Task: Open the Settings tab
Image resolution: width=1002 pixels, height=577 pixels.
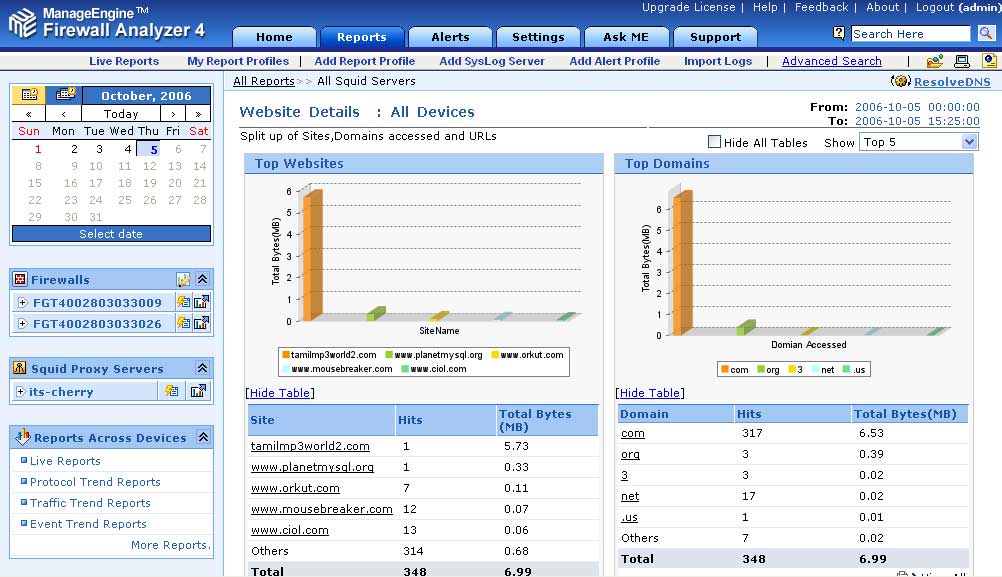Action: click(x=538, y=37)
